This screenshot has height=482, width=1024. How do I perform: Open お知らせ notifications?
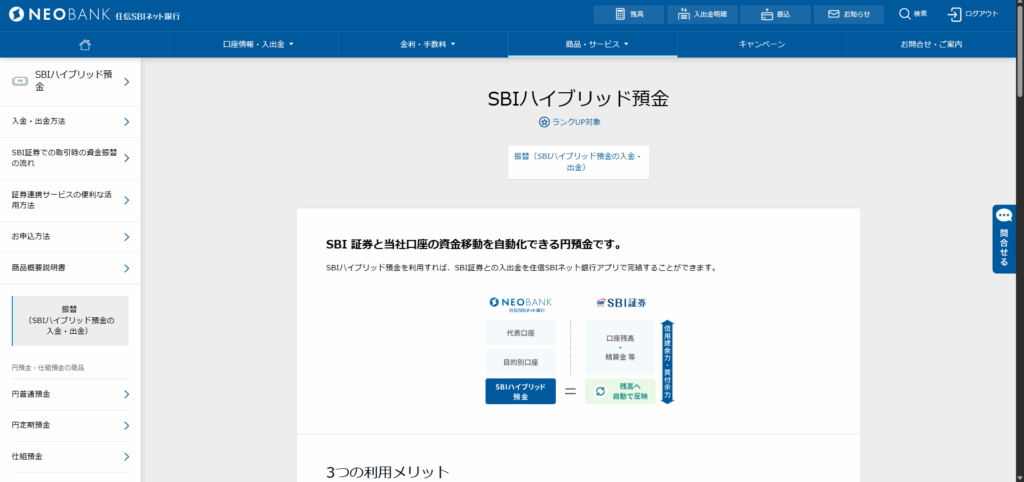click(848, 14)
